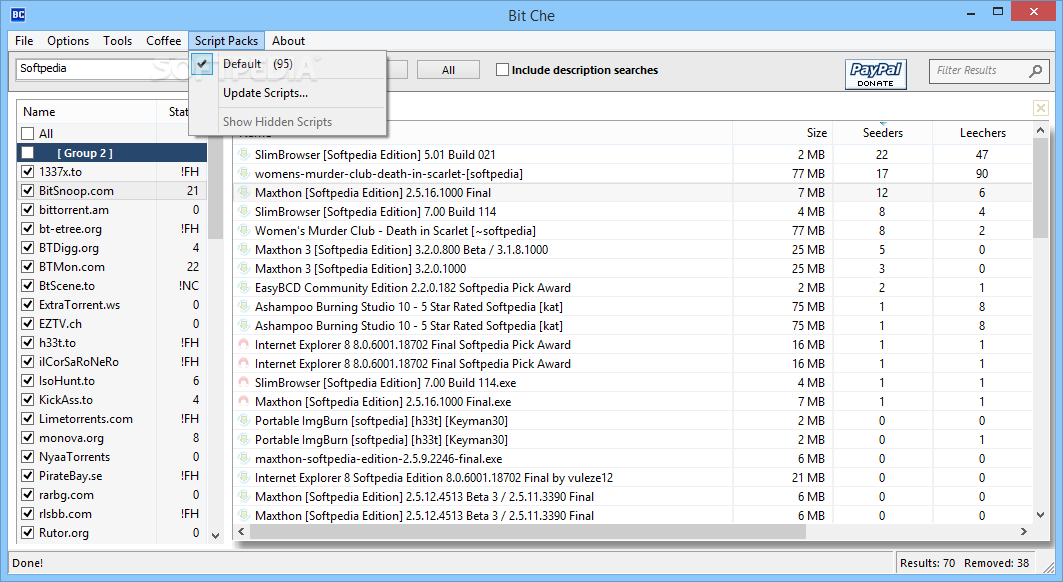Click scripts list scroll down arrow
1063x582 pixels.
216,536
